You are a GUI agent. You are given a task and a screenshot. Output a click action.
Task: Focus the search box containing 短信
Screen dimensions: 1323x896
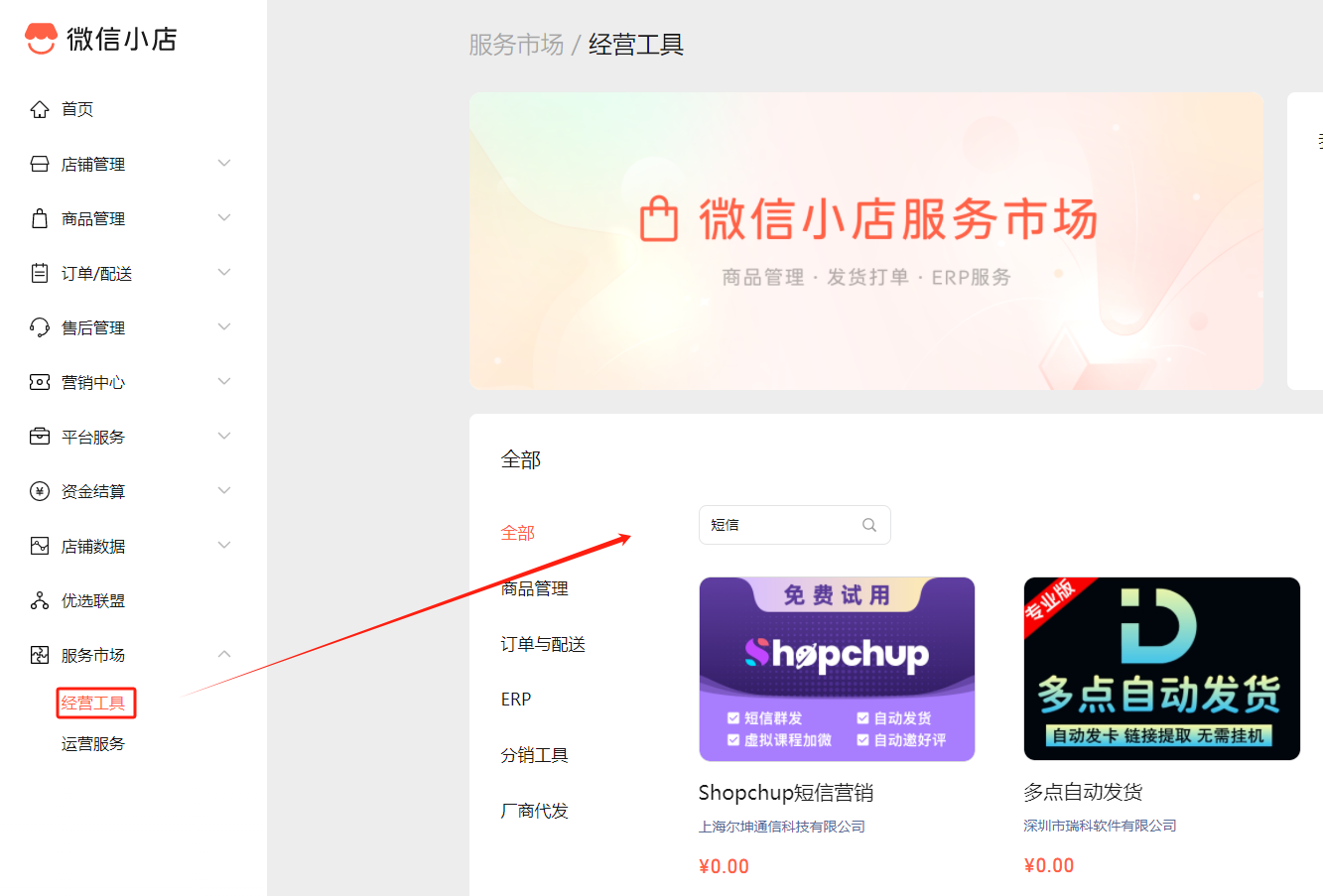tap(795, 525)
